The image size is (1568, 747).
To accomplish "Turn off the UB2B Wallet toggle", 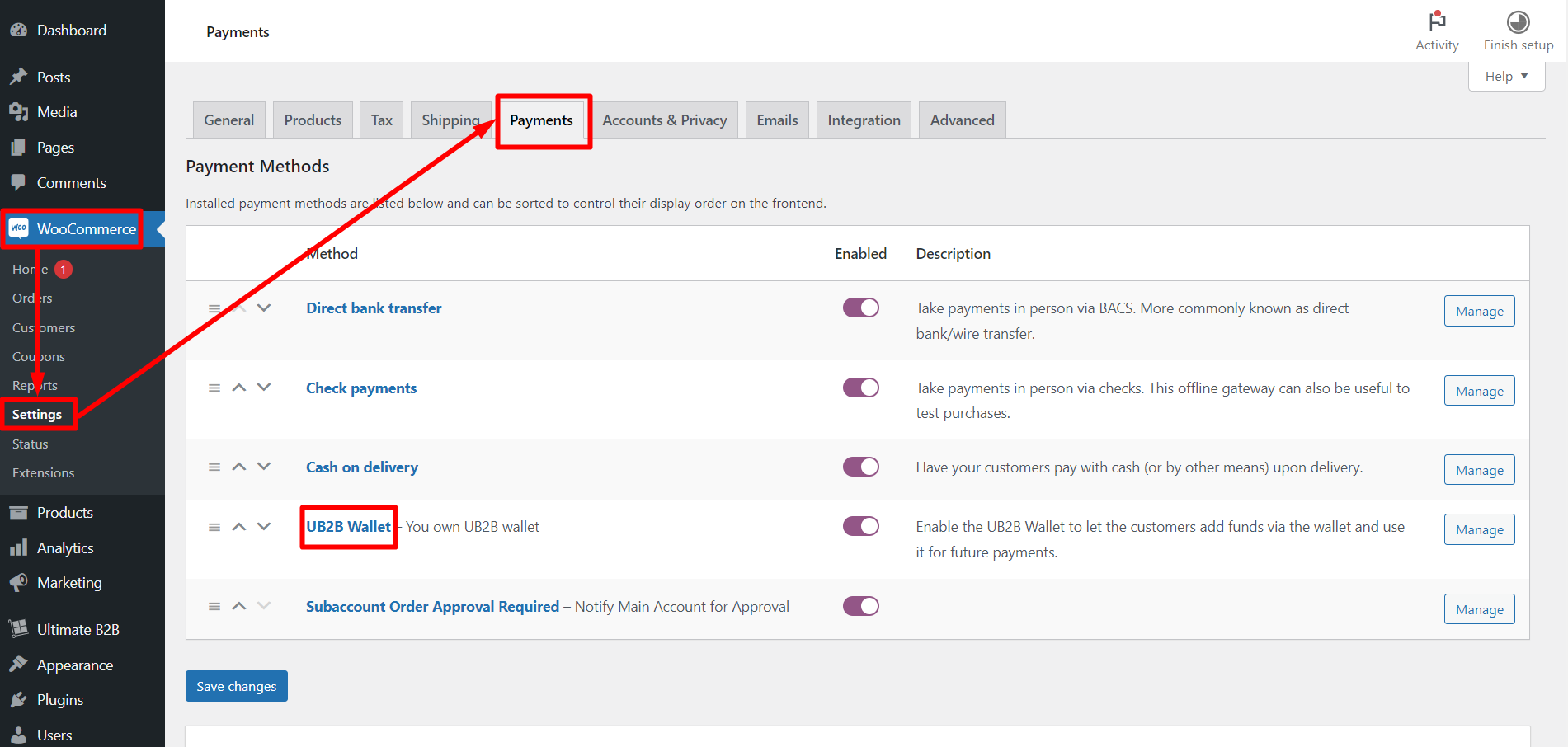I will coord(860,526).
